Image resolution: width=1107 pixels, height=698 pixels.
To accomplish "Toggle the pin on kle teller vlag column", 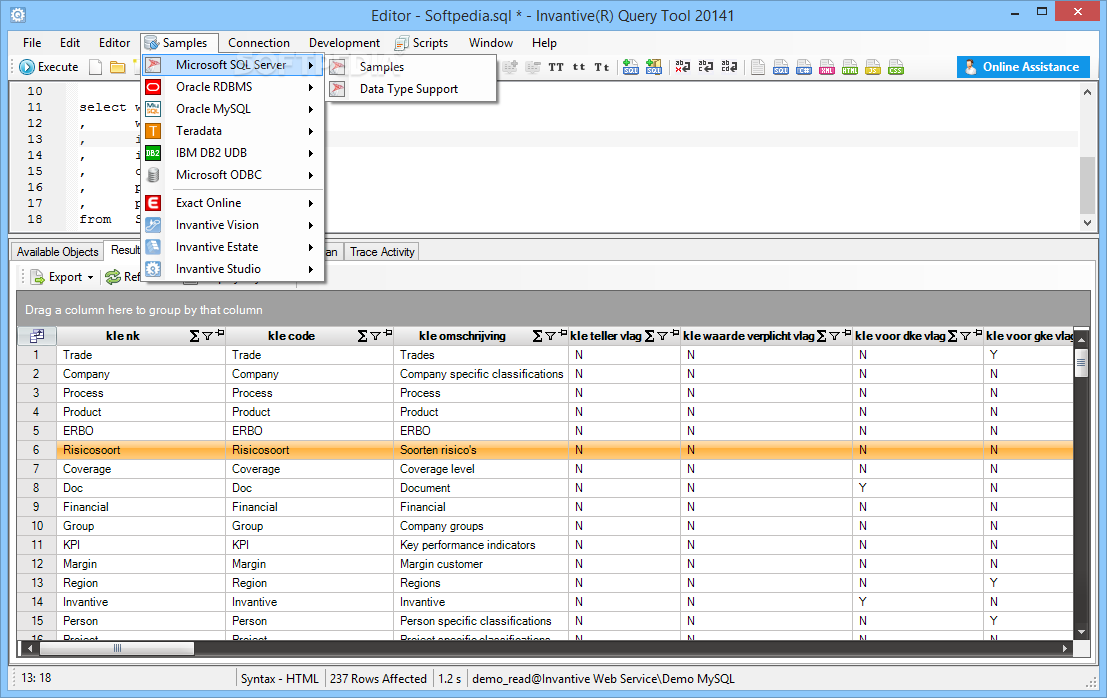I will click(x=675, y=333).
